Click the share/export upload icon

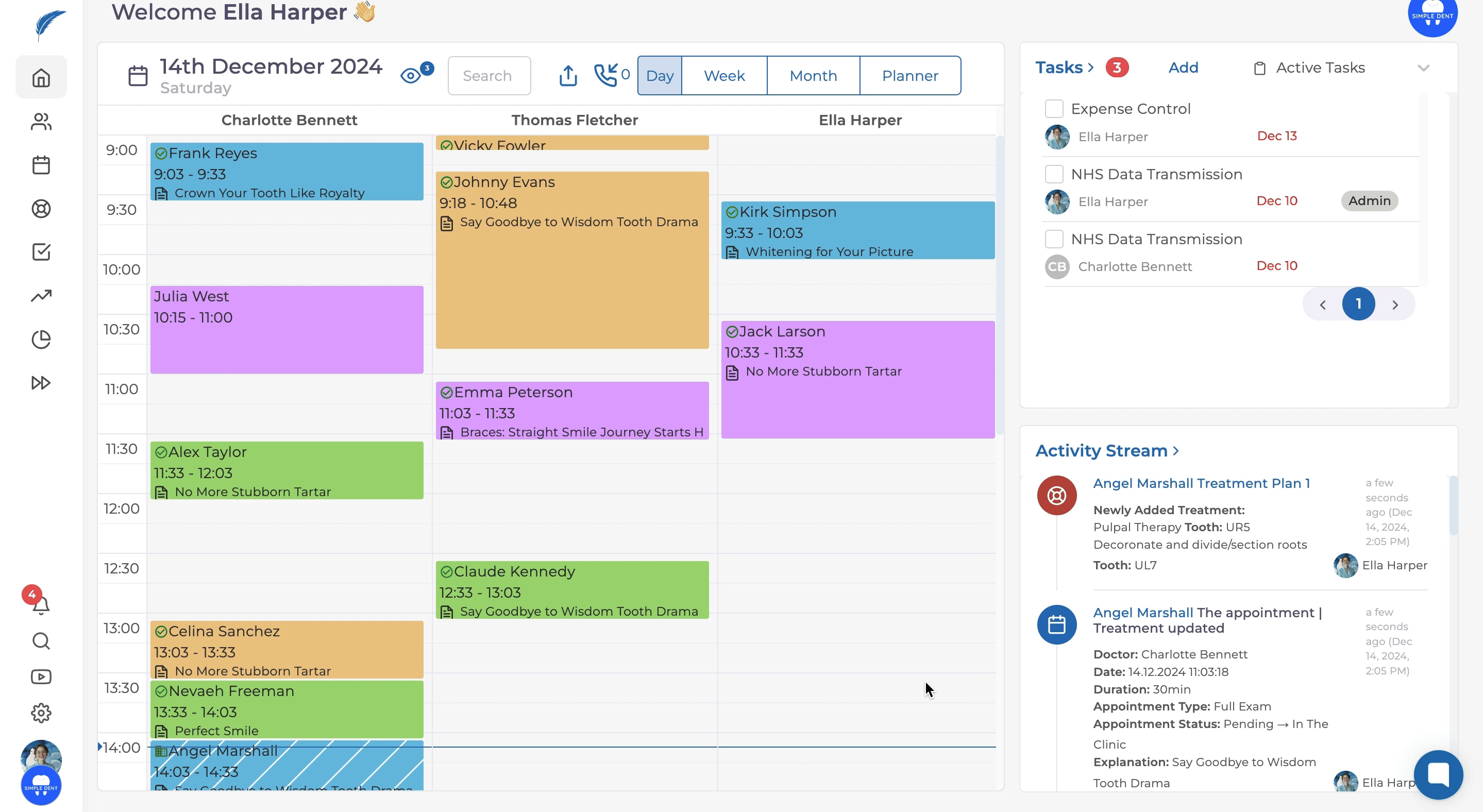click(568, 75)
